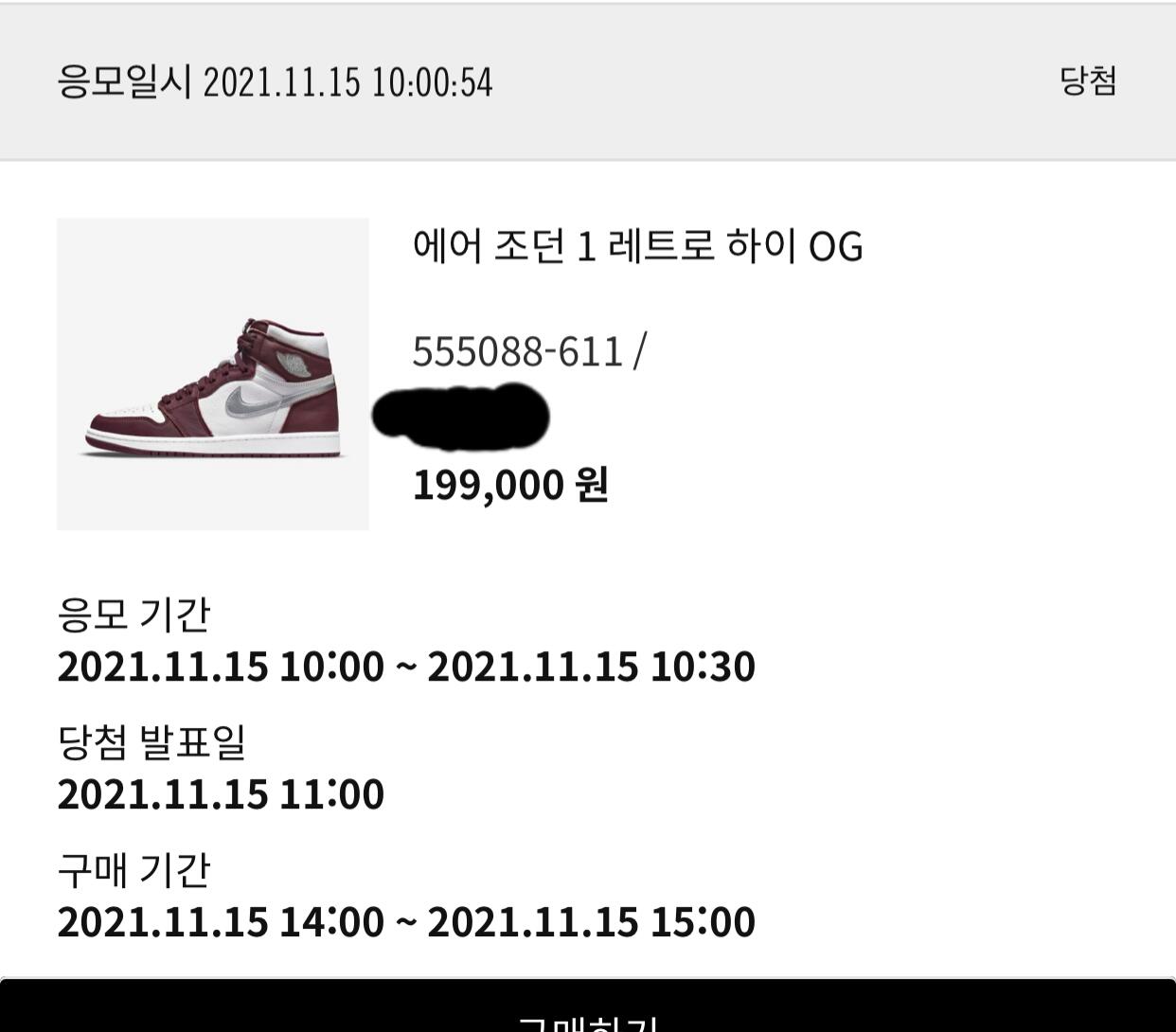1176x1032 pixels.
Task: Select the entry end time 2021.11.15 10:30
Action: click(x=591, y=667)
